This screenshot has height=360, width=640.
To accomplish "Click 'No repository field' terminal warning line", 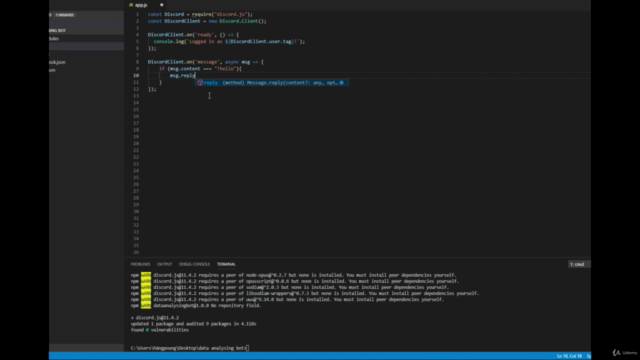I will click(x=196, y=306).
